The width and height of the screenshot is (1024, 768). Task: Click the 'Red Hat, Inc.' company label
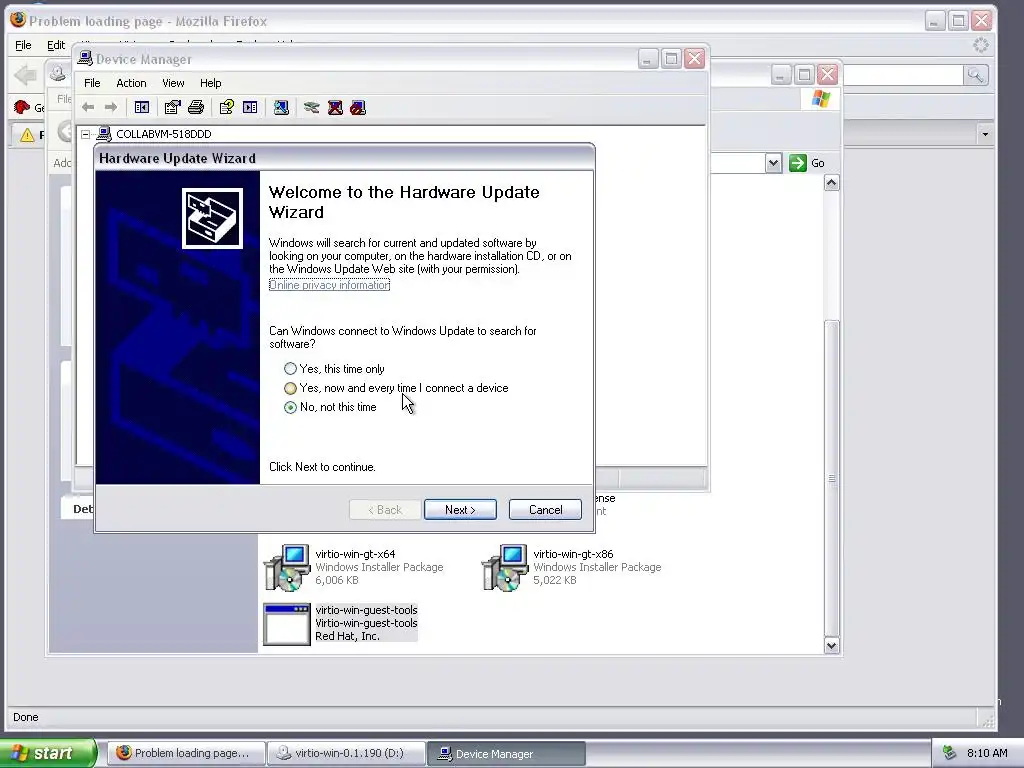click(x=347, y=636)
